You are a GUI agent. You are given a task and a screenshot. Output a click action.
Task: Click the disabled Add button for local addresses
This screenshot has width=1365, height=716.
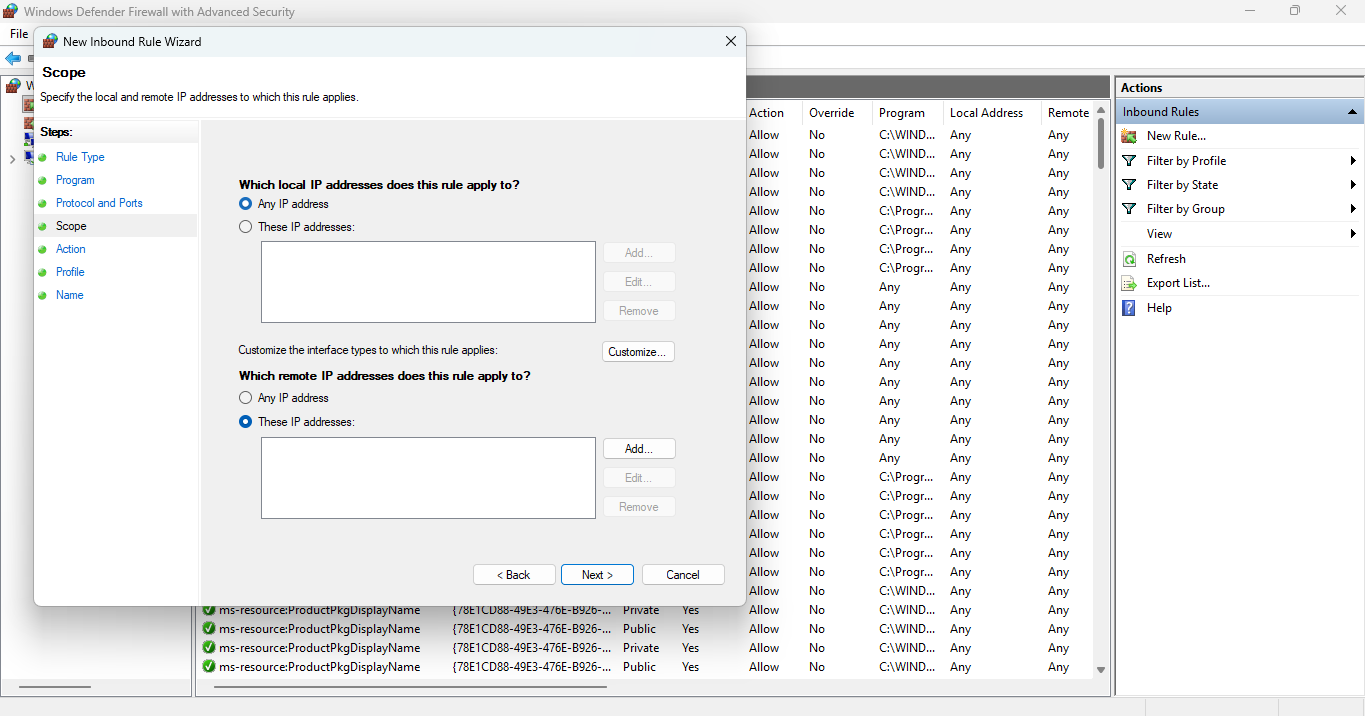click(639, 253)
